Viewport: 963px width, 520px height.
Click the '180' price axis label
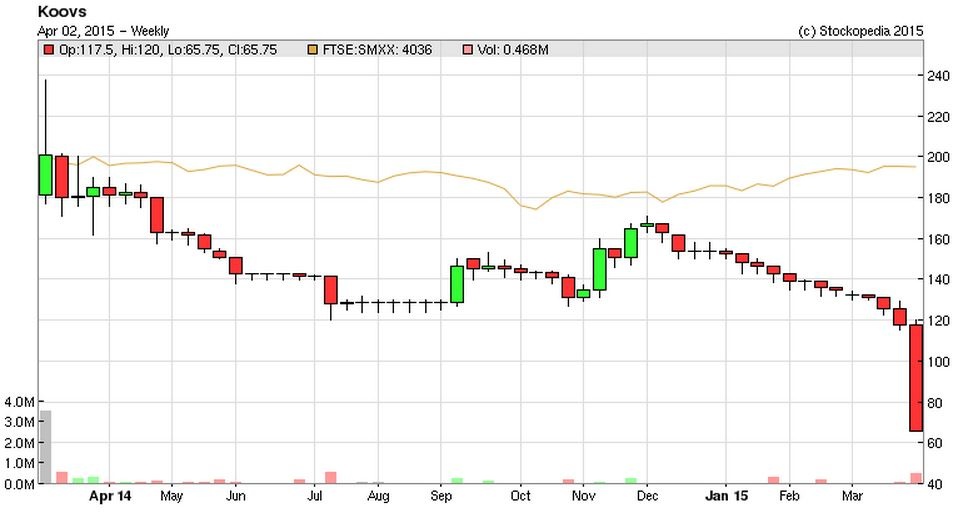point(938,198)
